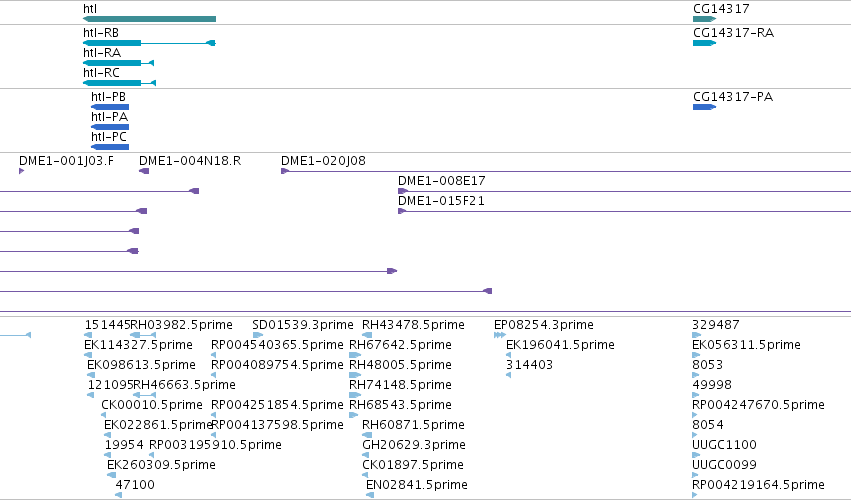Screen dimensions: 851x500
Task: Select the DME1-008E17 clone feature
Action: (x=624, y=191)
